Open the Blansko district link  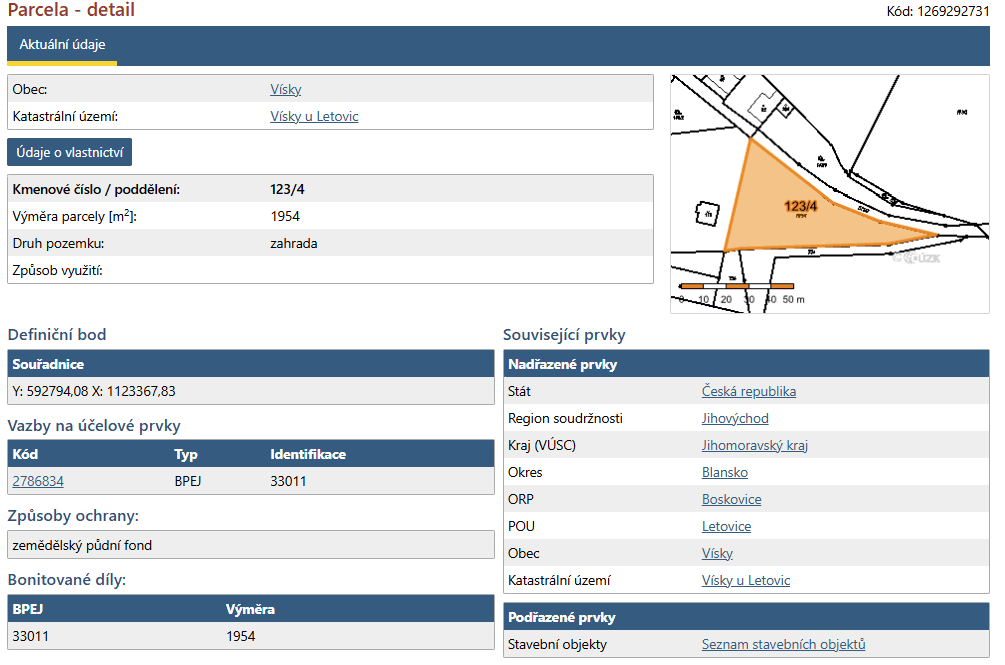click(x=724, y=472)
